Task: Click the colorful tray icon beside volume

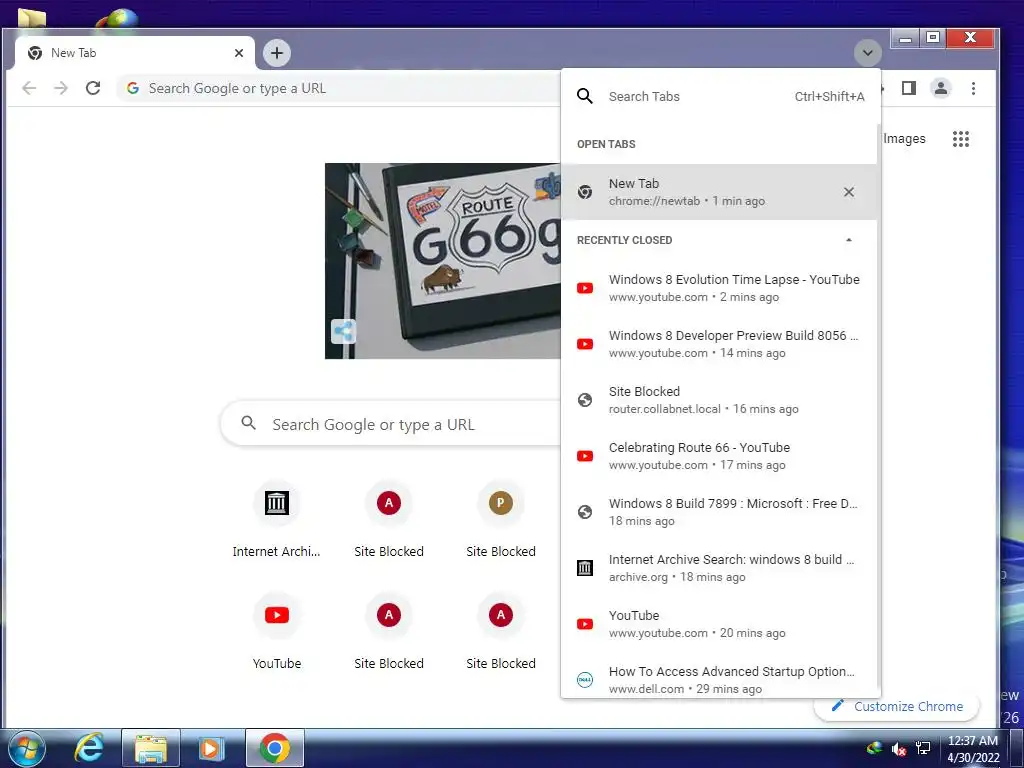Action: [x=874, y=748]
